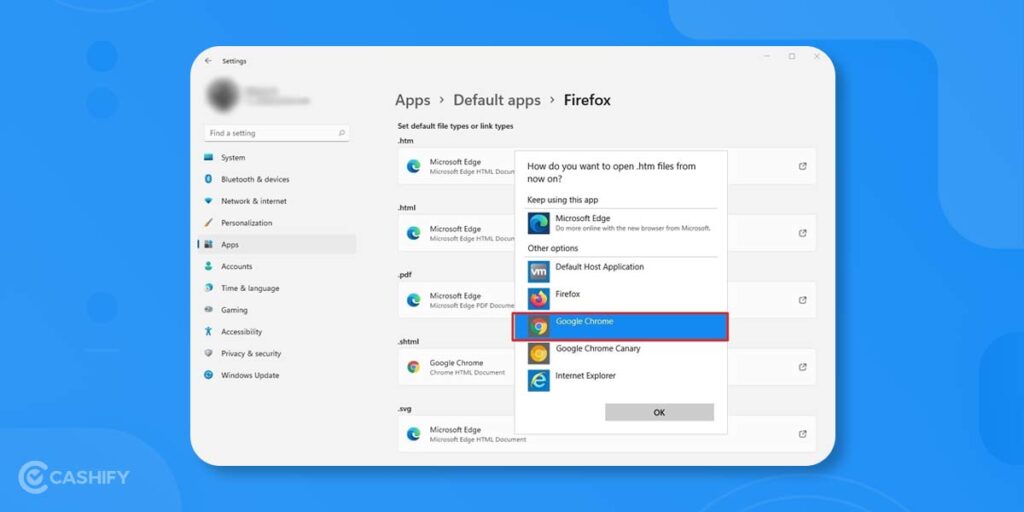
Task: Click Edge icon in .html row
Action: (413, 233)
